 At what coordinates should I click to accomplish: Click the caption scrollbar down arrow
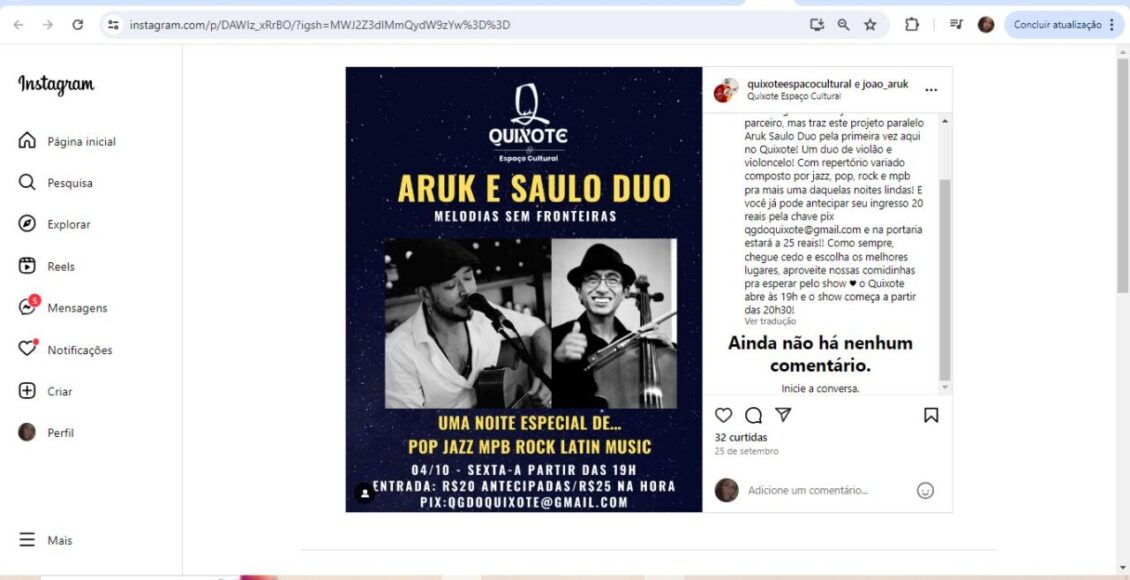tap(946, 388)
